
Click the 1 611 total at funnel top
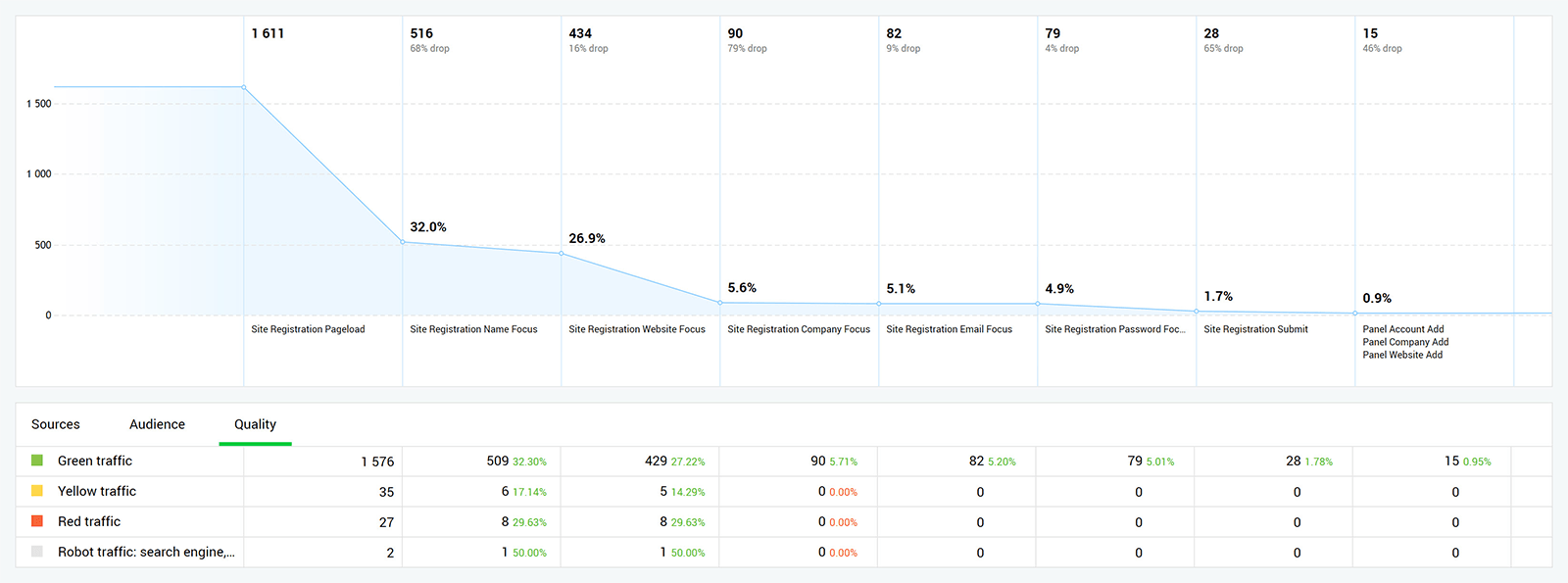point(268,33)
